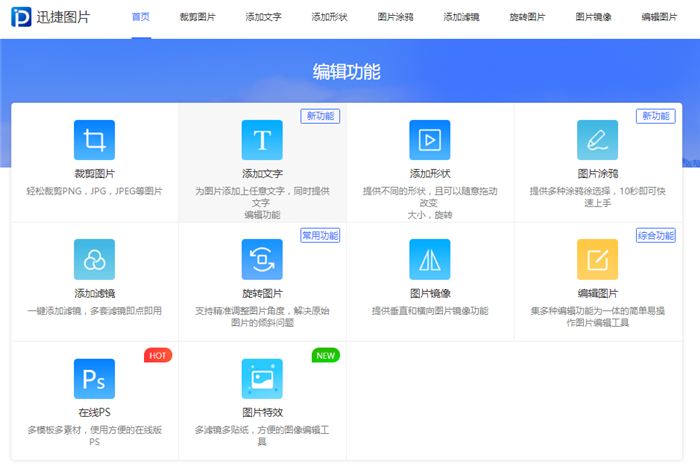
Task: Open the 裁剪图片 card title
Action: coord(94,174)
